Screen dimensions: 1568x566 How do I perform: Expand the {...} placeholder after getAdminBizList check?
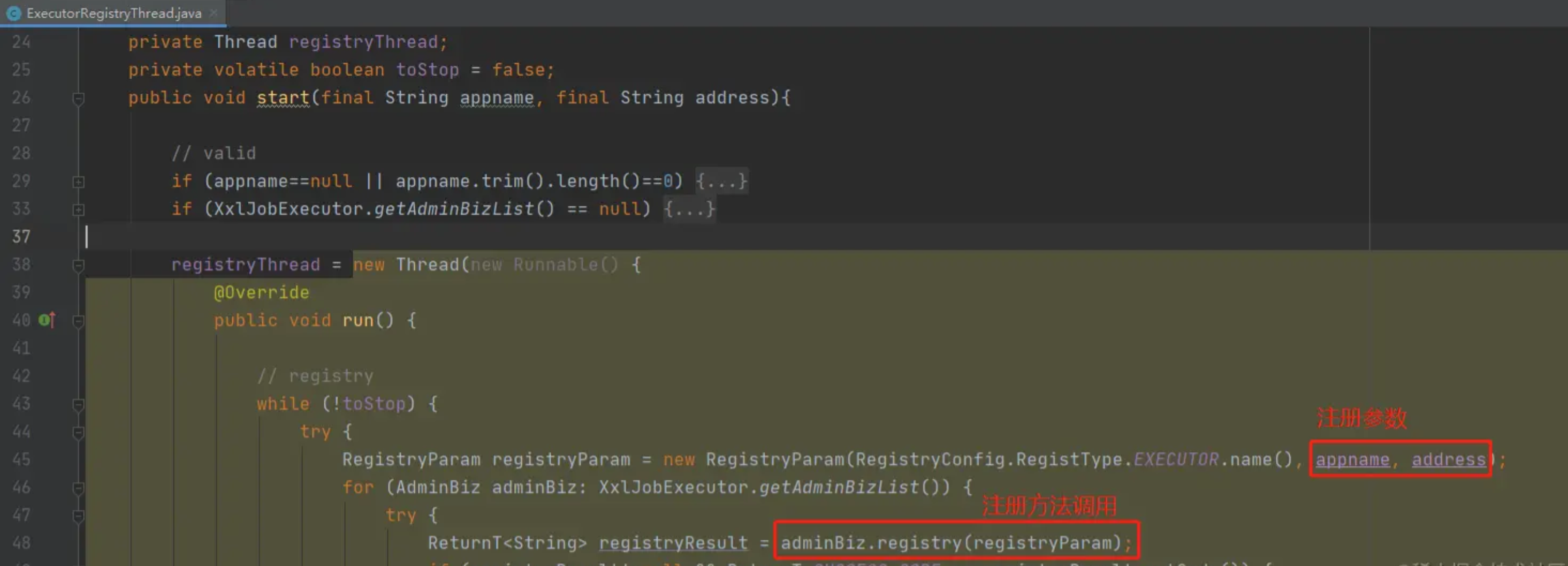tap(690, 209)
